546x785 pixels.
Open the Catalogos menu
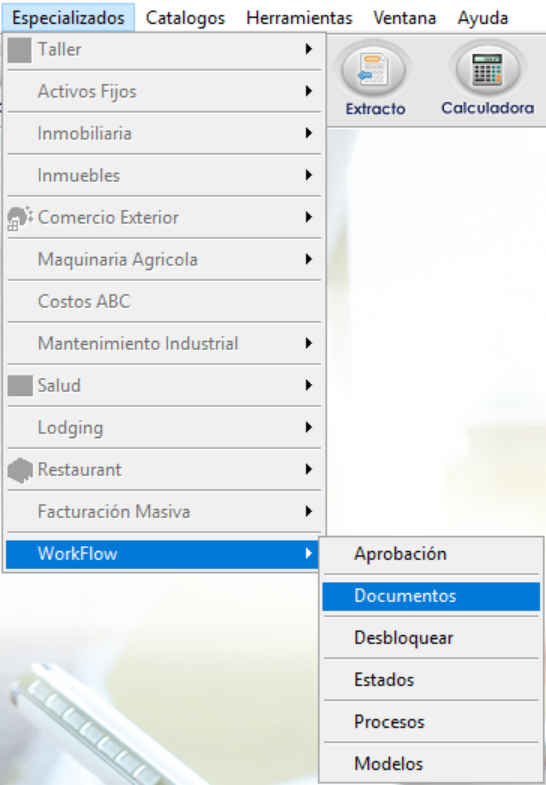[x=185, y=18]
